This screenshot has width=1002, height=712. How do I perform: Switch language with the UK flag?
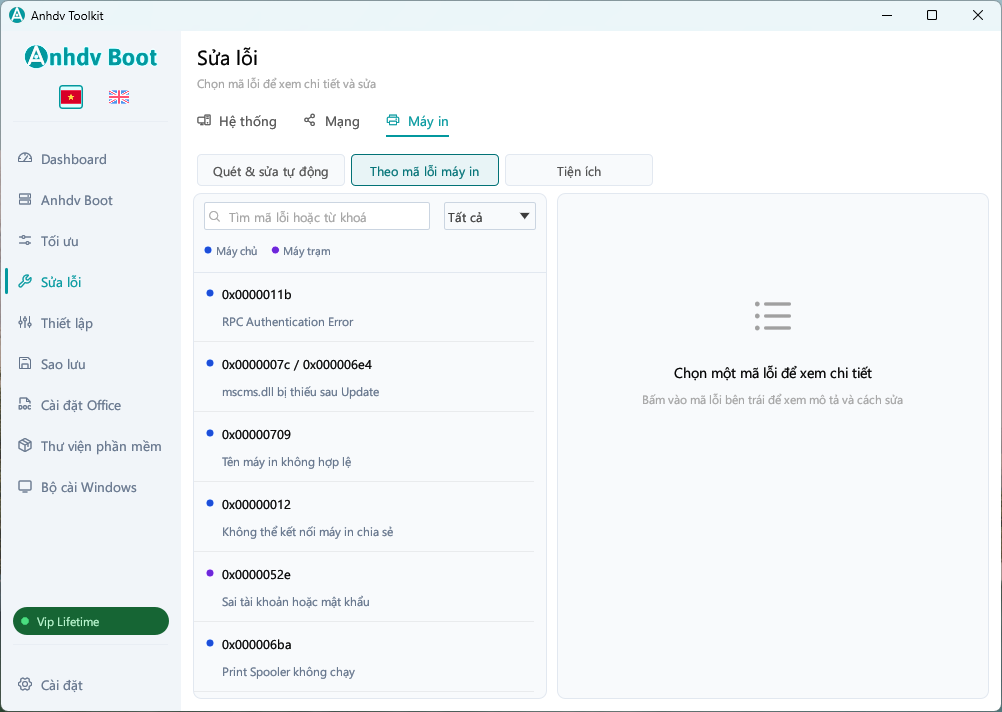(x=119, y=97)
